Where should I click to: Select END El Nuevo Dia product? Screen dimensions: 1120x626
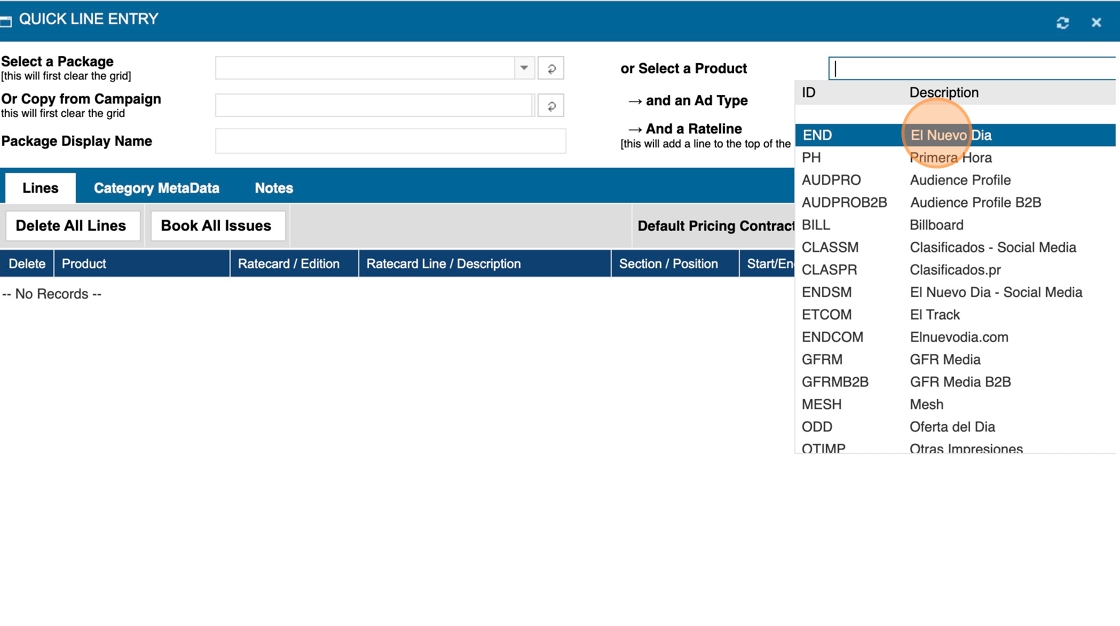tap(955, 135)
